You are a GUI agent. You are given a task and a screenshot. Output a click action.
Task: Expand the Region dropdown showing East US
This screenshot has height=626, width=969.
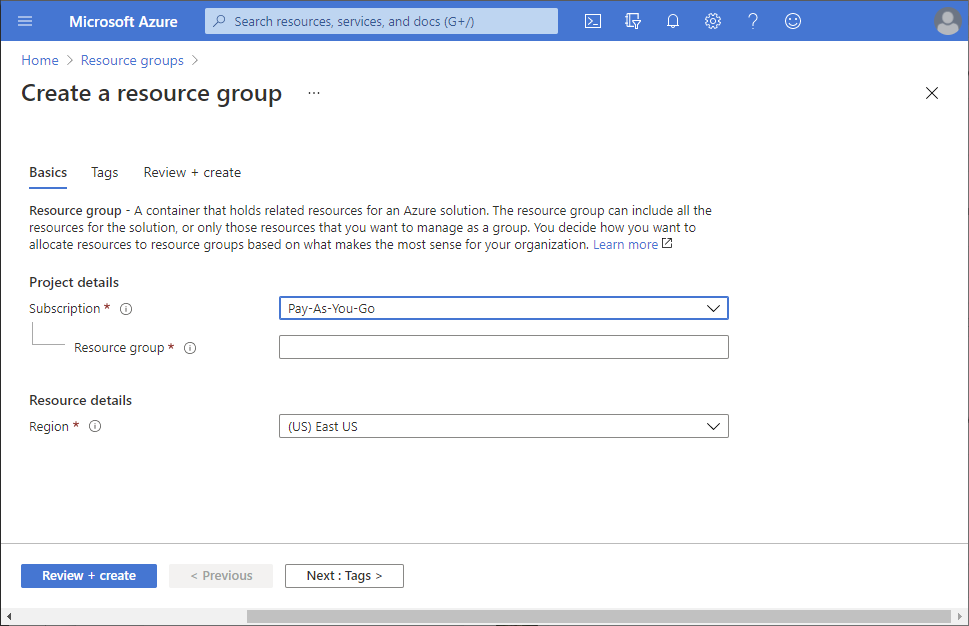tap(503, 427)
